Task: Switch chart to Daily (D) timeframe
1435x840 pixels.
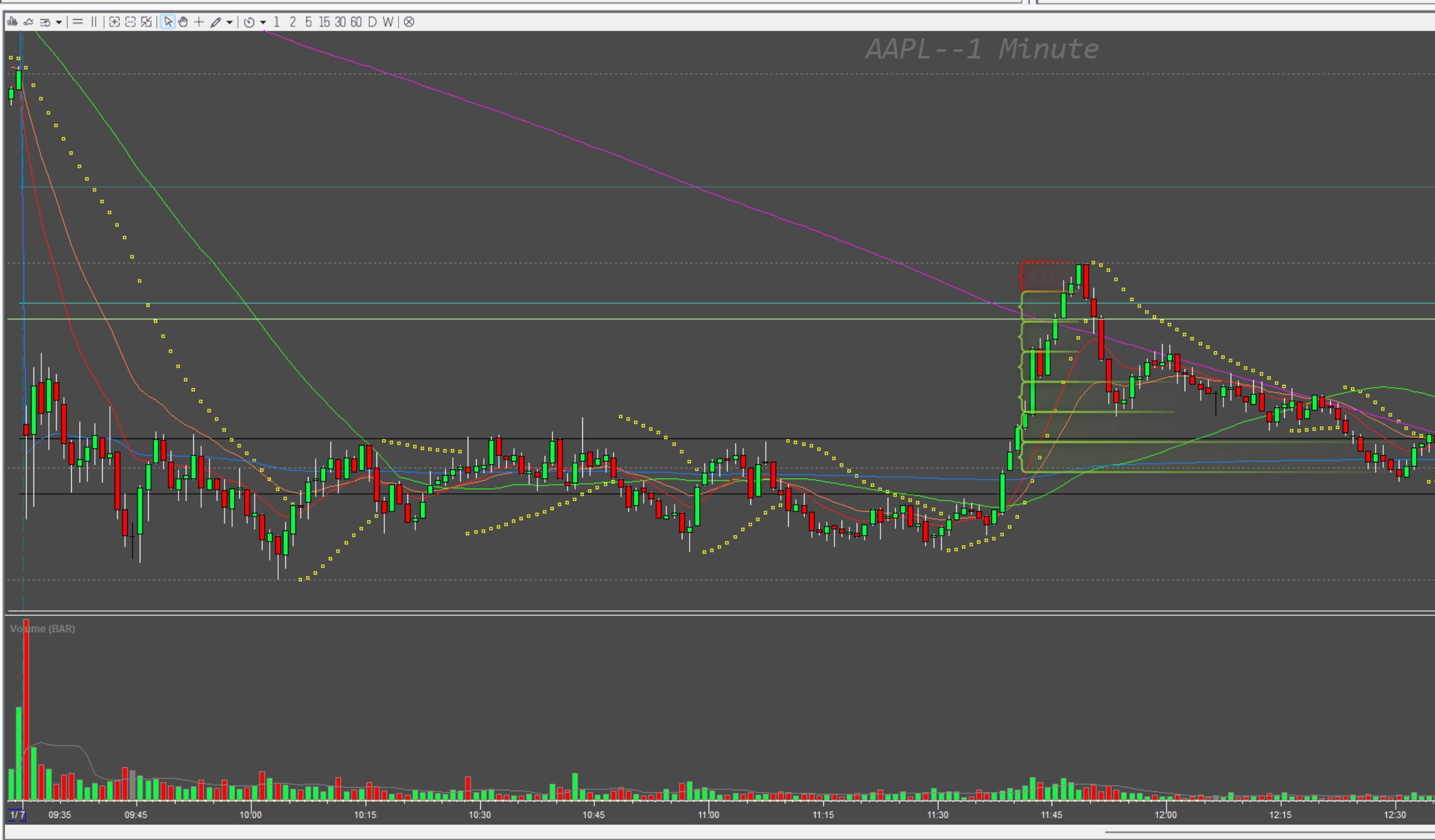Action: 372,22
